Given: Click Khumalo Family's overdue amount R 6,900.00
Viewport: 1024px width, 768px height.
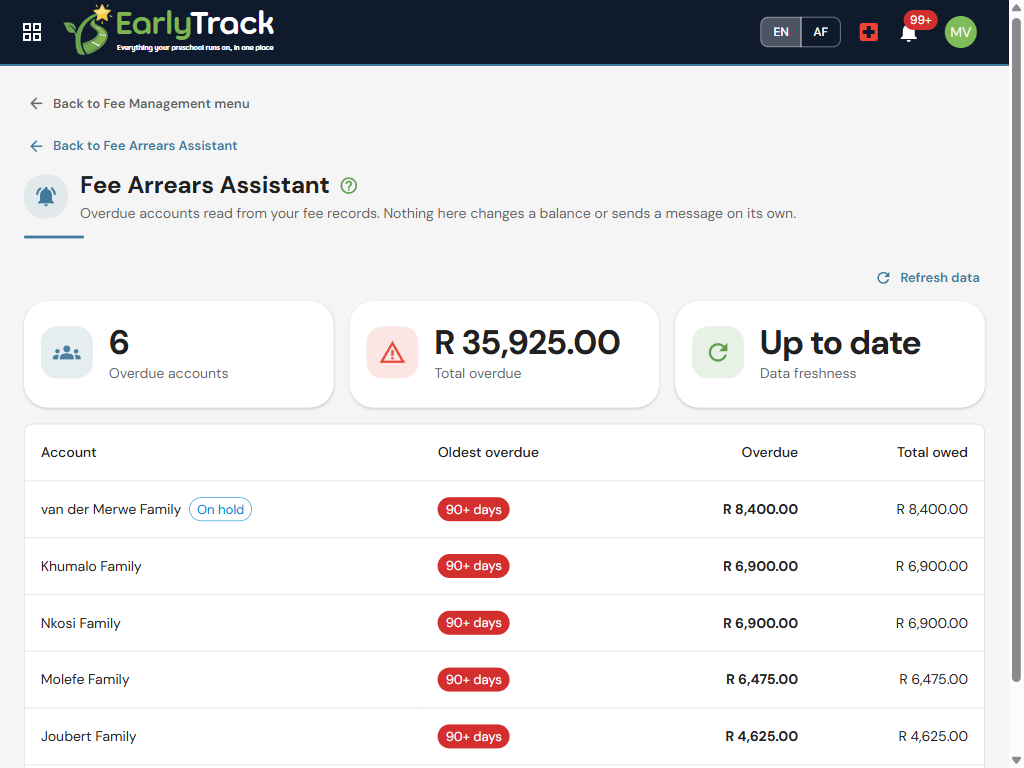Looking at the screenshot, I should tap(760, 566).
